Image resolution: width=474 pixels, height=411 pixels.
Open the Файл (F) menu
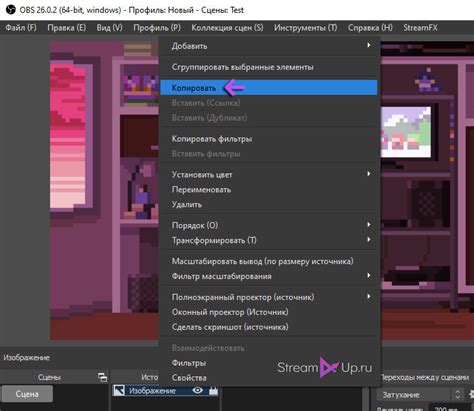click(x=21, y=28)
